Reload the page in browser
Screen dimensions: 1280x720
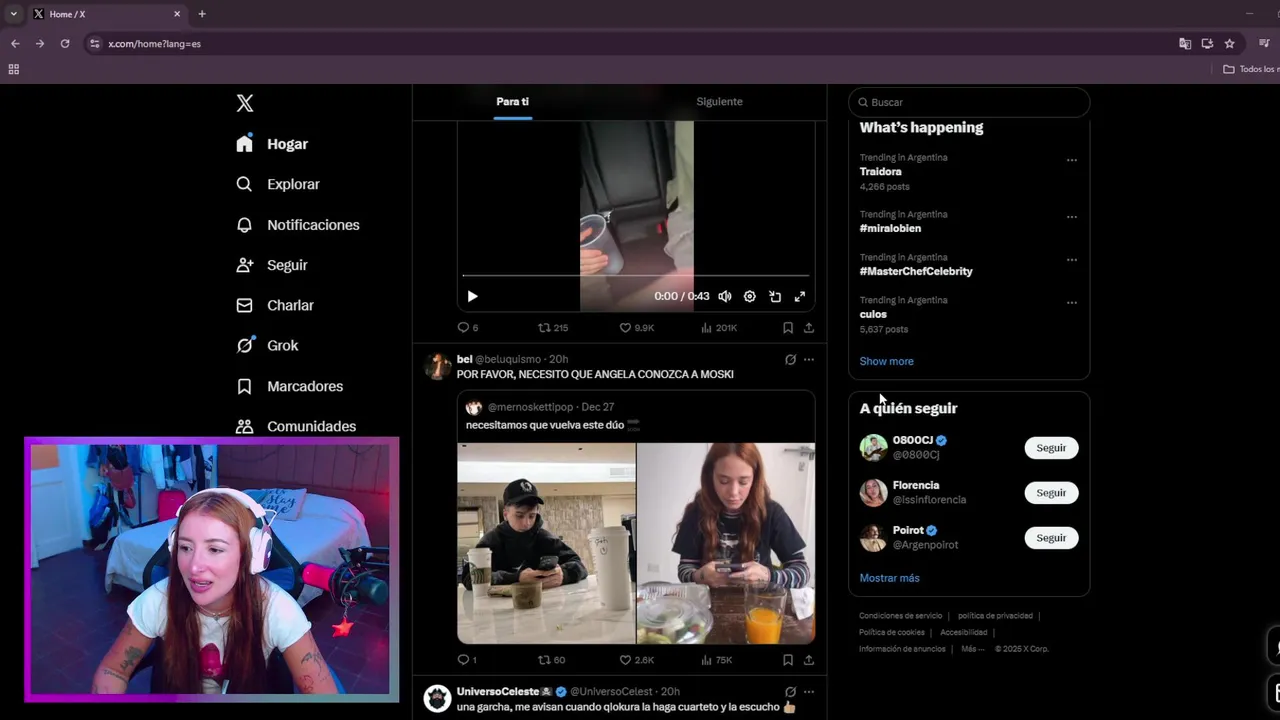(x=65, y=44)
